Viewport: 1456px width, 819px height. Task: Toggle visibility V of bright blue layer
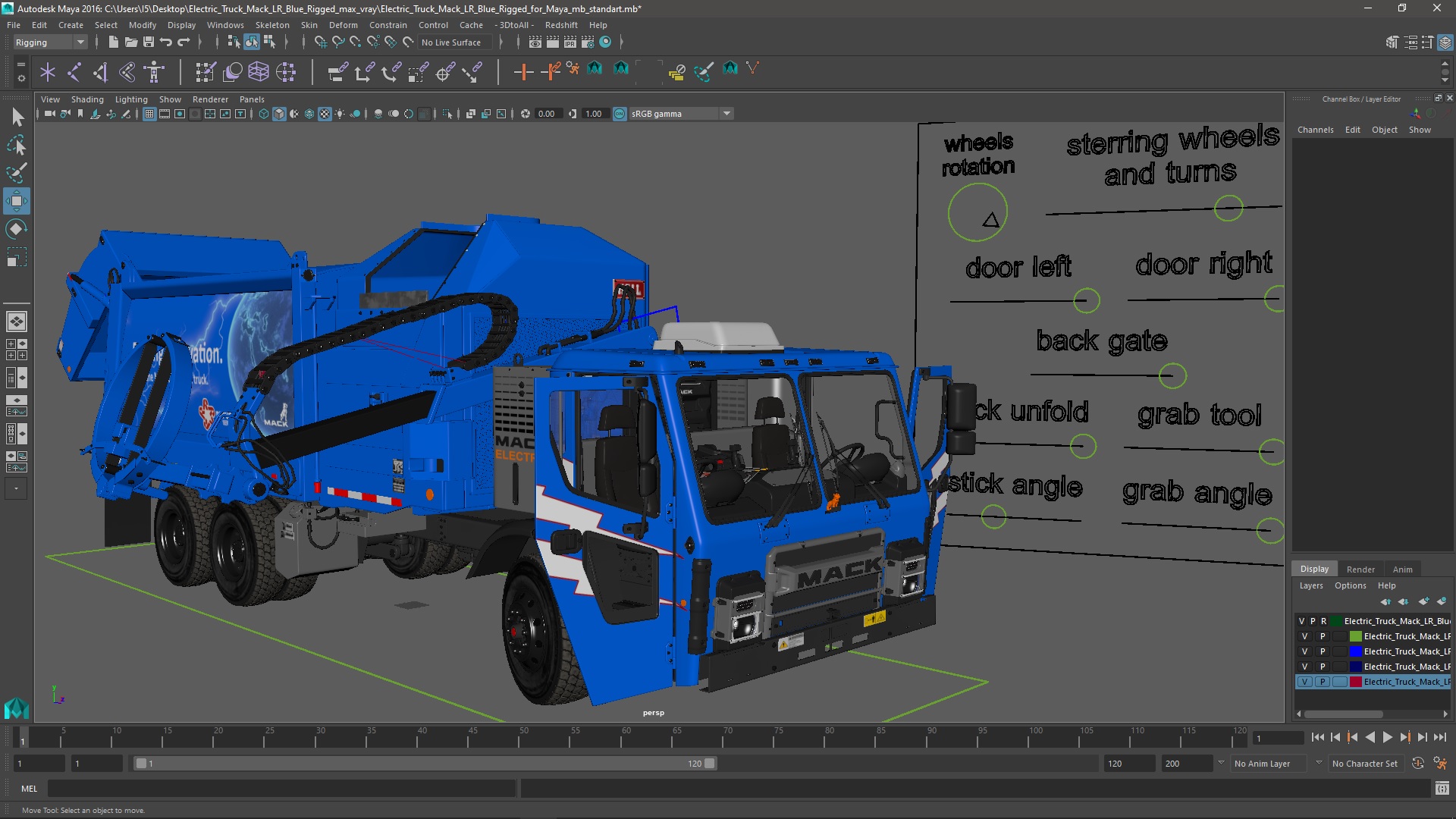tap(1305, 651)
